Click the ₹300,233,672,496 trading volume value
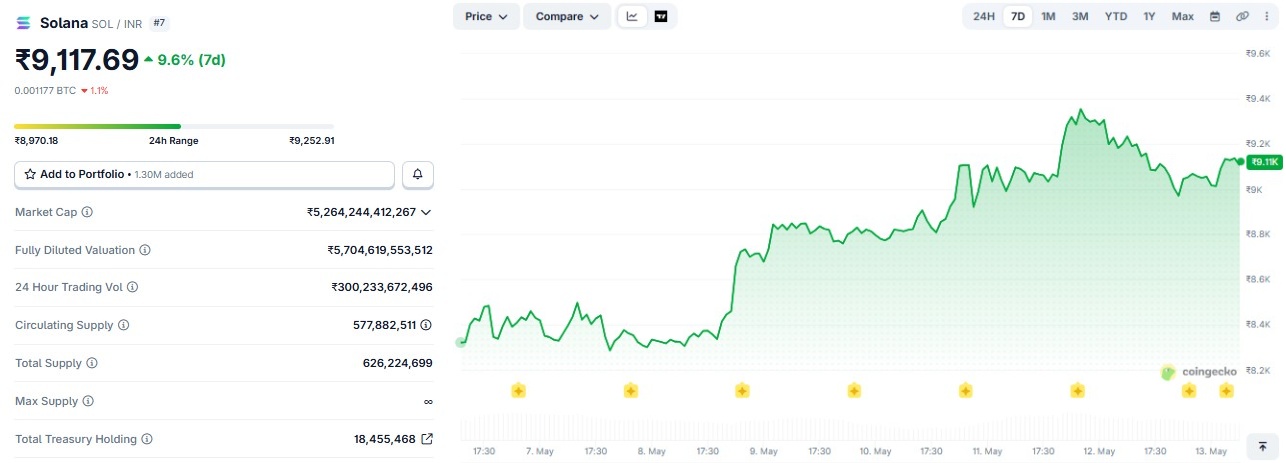This screenshot has height=463, width=1286. [382, 287]
